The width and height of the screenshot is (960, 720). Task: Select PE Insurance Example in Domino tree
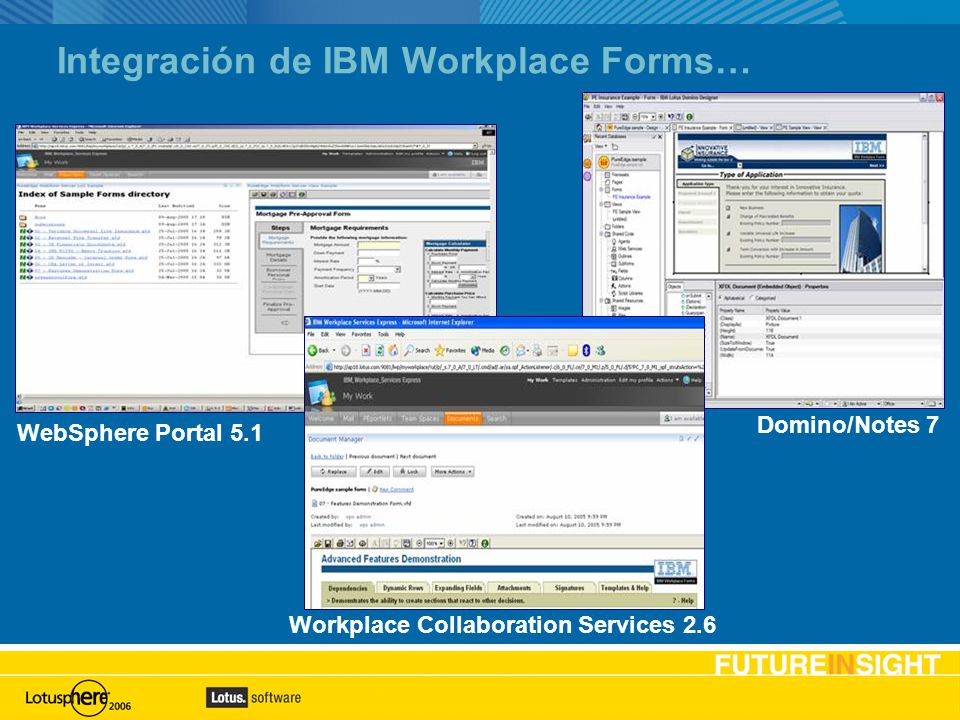click(631, 197)
